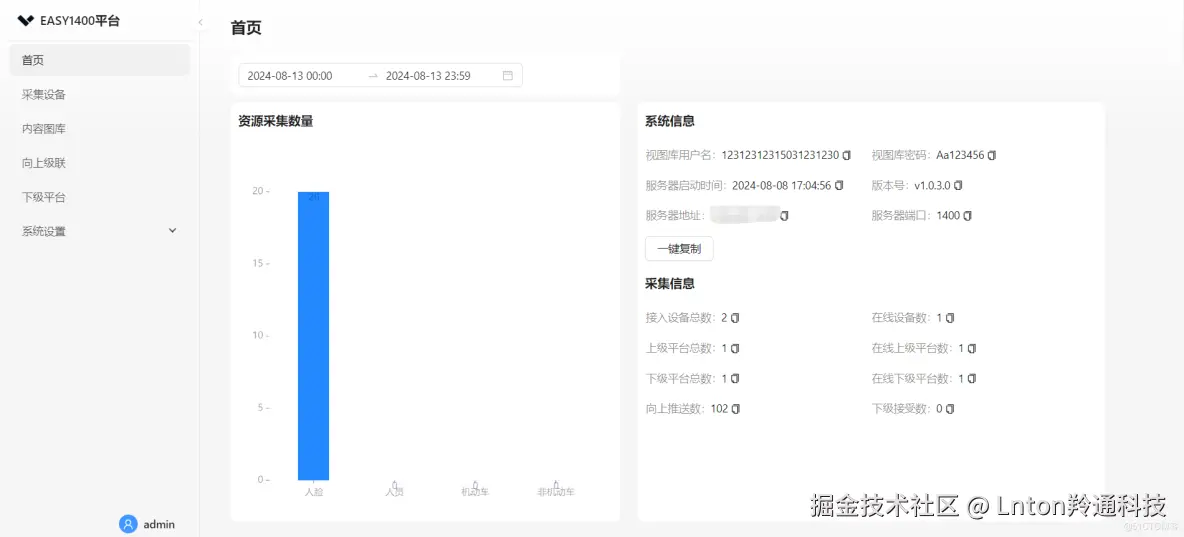The width and height of the screenshot is (1184, 537).
Task: Open the 系统设置 menu item
Action: click(x=100, y=231)
